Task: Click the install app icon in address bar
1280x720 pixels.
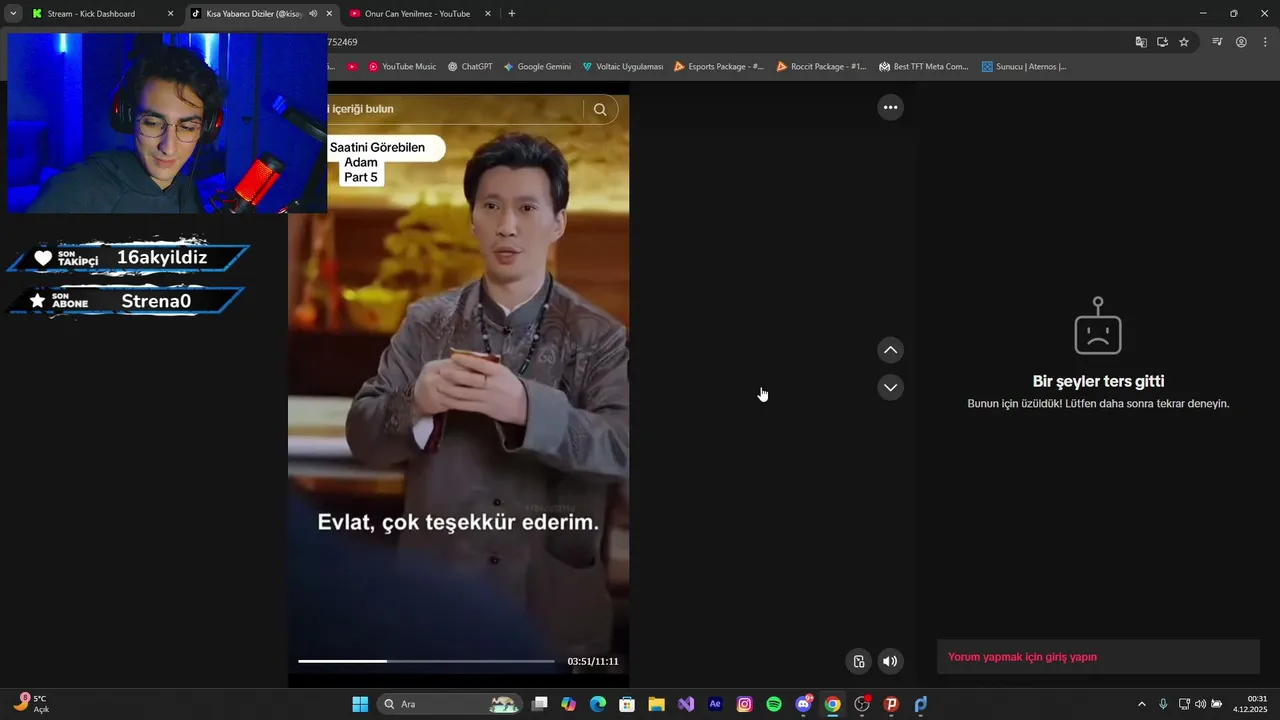Action: point(1162,42)
